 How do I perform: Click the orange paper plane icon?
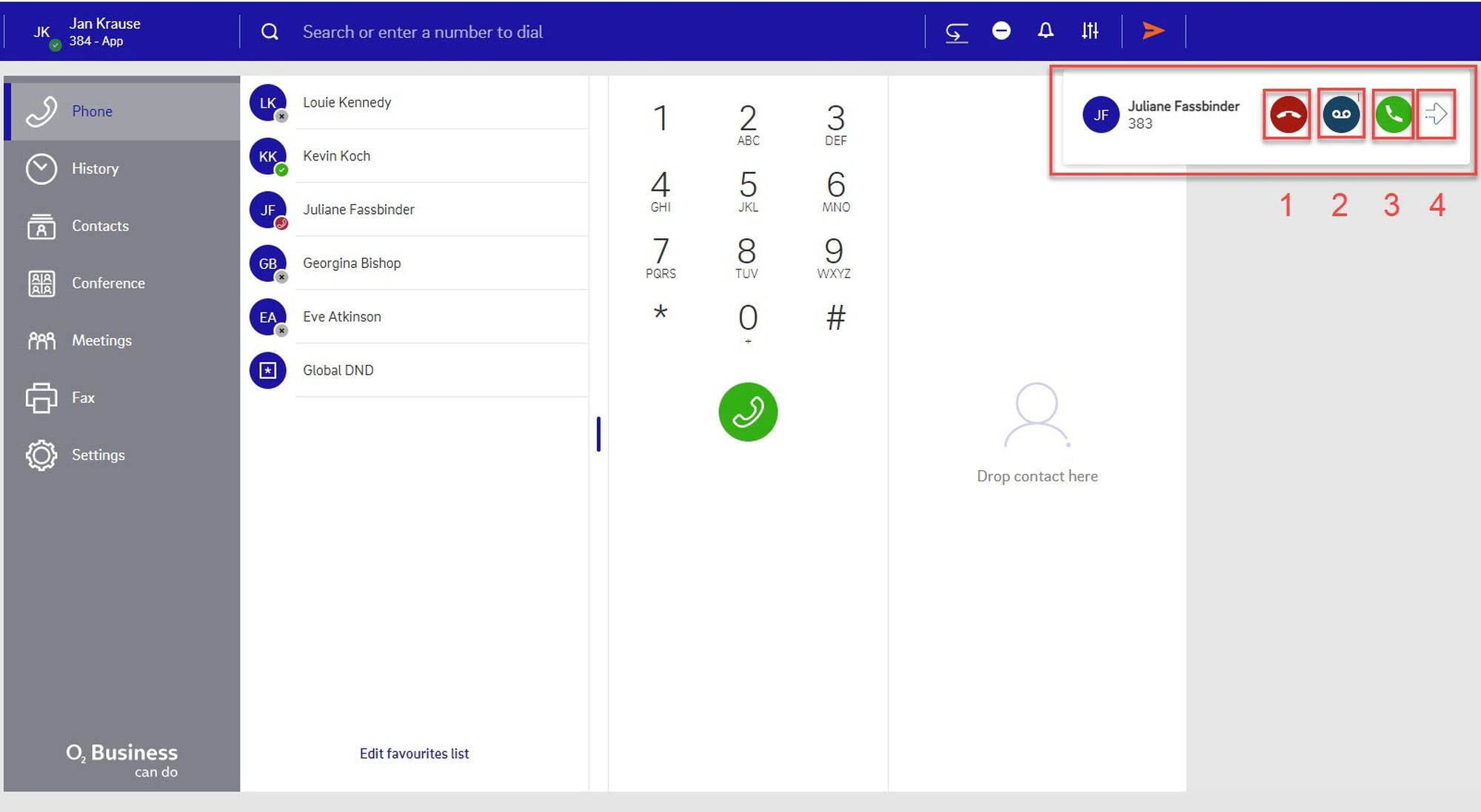pyautogui.click(x=1153, y=31)
